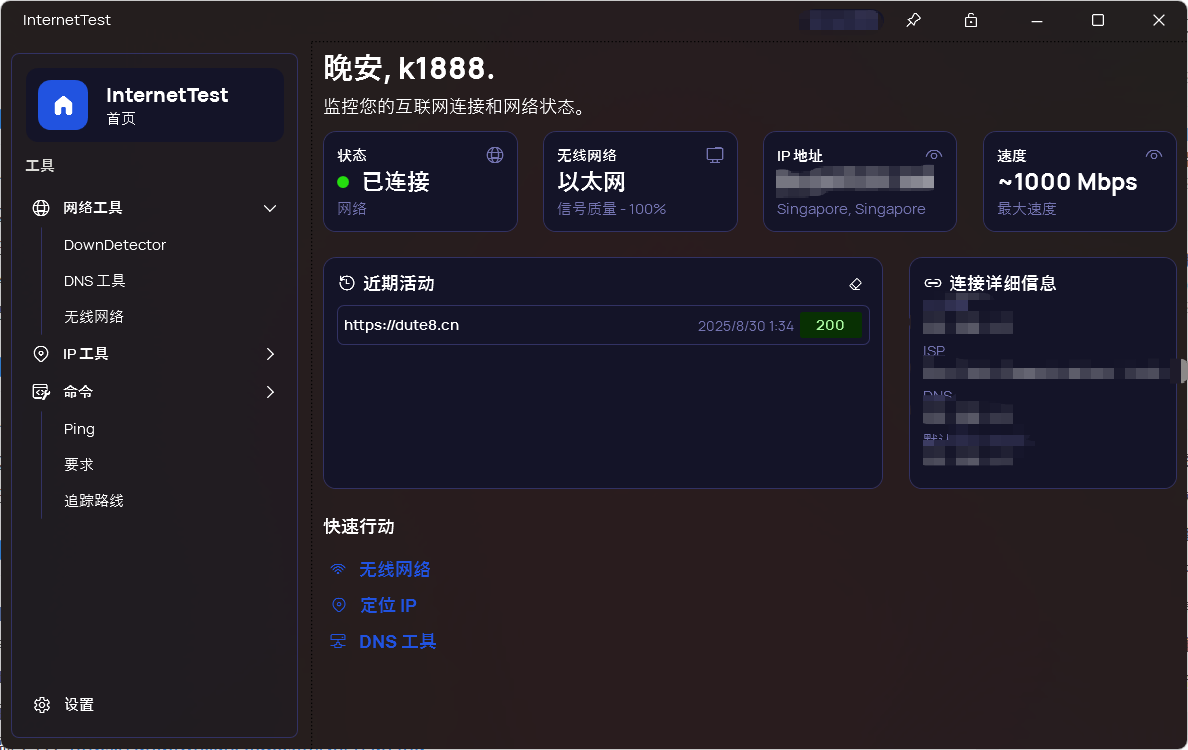1188x750 pixels.
Task: Click the DNS server icon in quick actions
Action: (x=338, y=642)
